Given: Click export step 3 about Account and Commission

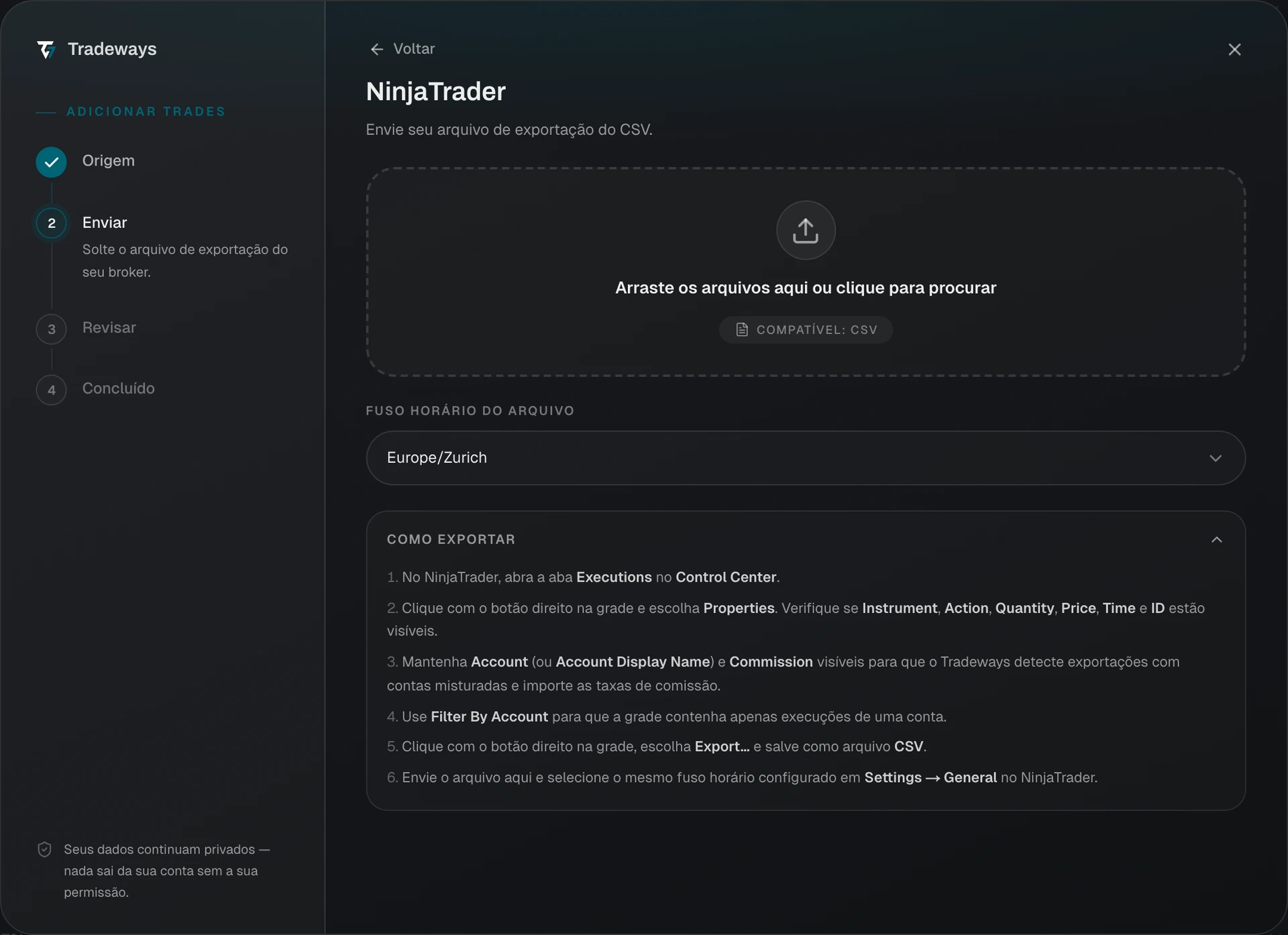Looking at the screenshot, I should [784, 674].
